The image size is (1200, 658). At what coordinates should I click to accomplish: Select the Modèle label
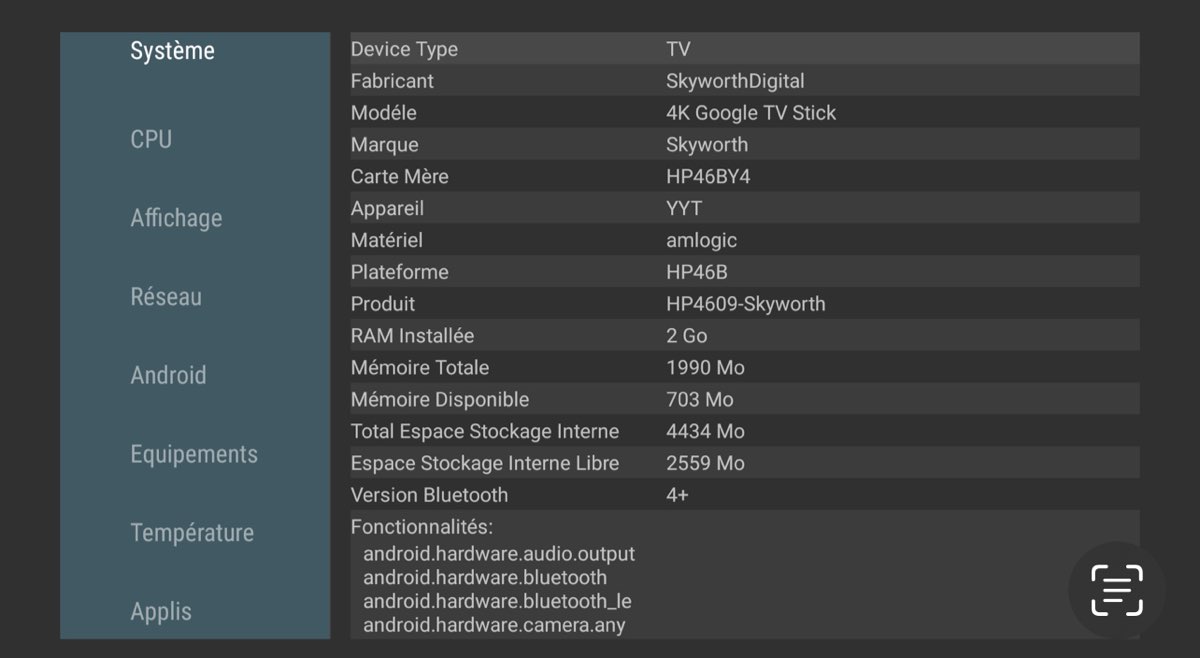coord(383,113)
